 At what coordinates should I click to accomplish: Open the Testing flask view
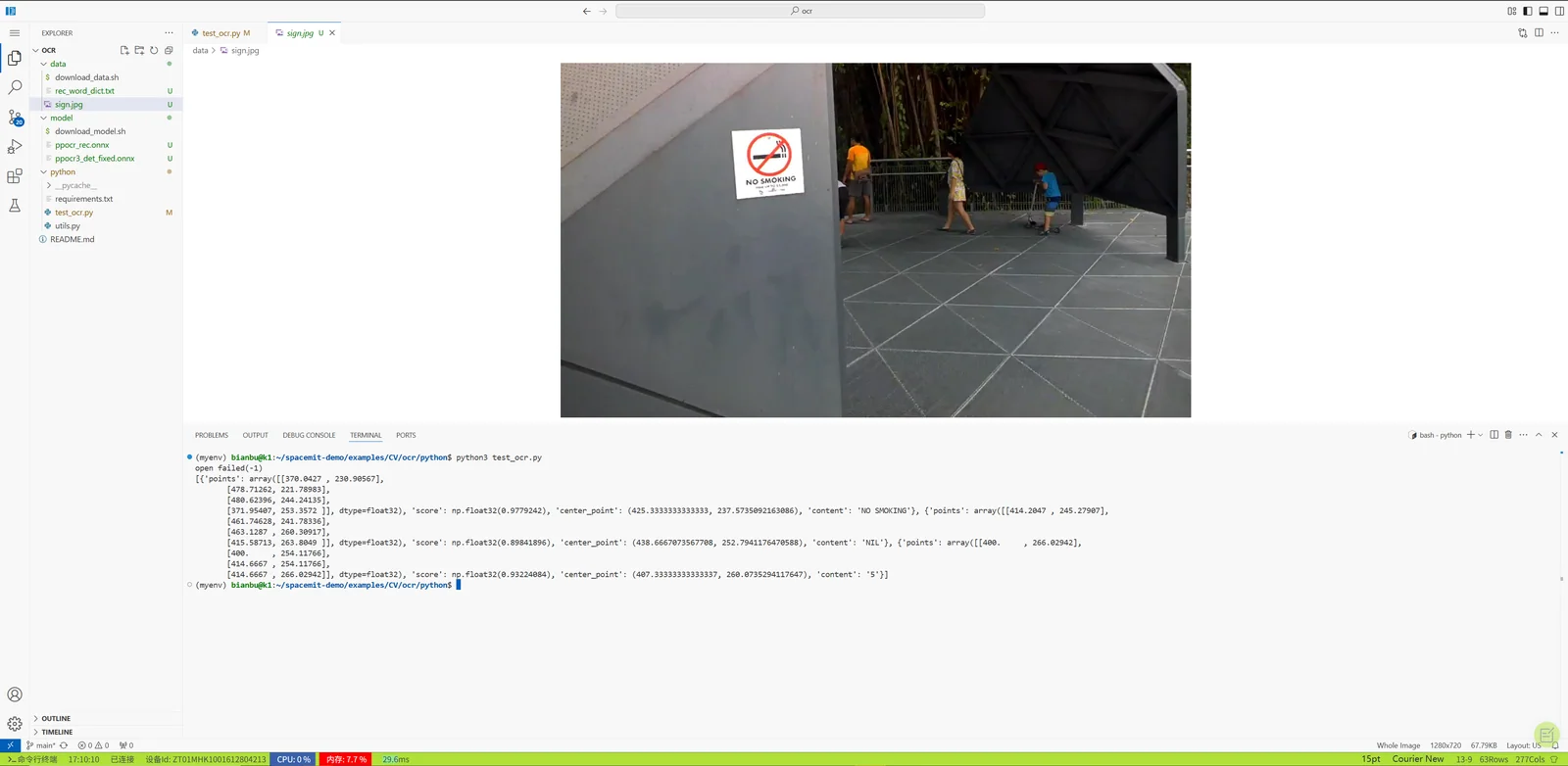[x=15, y=206]
